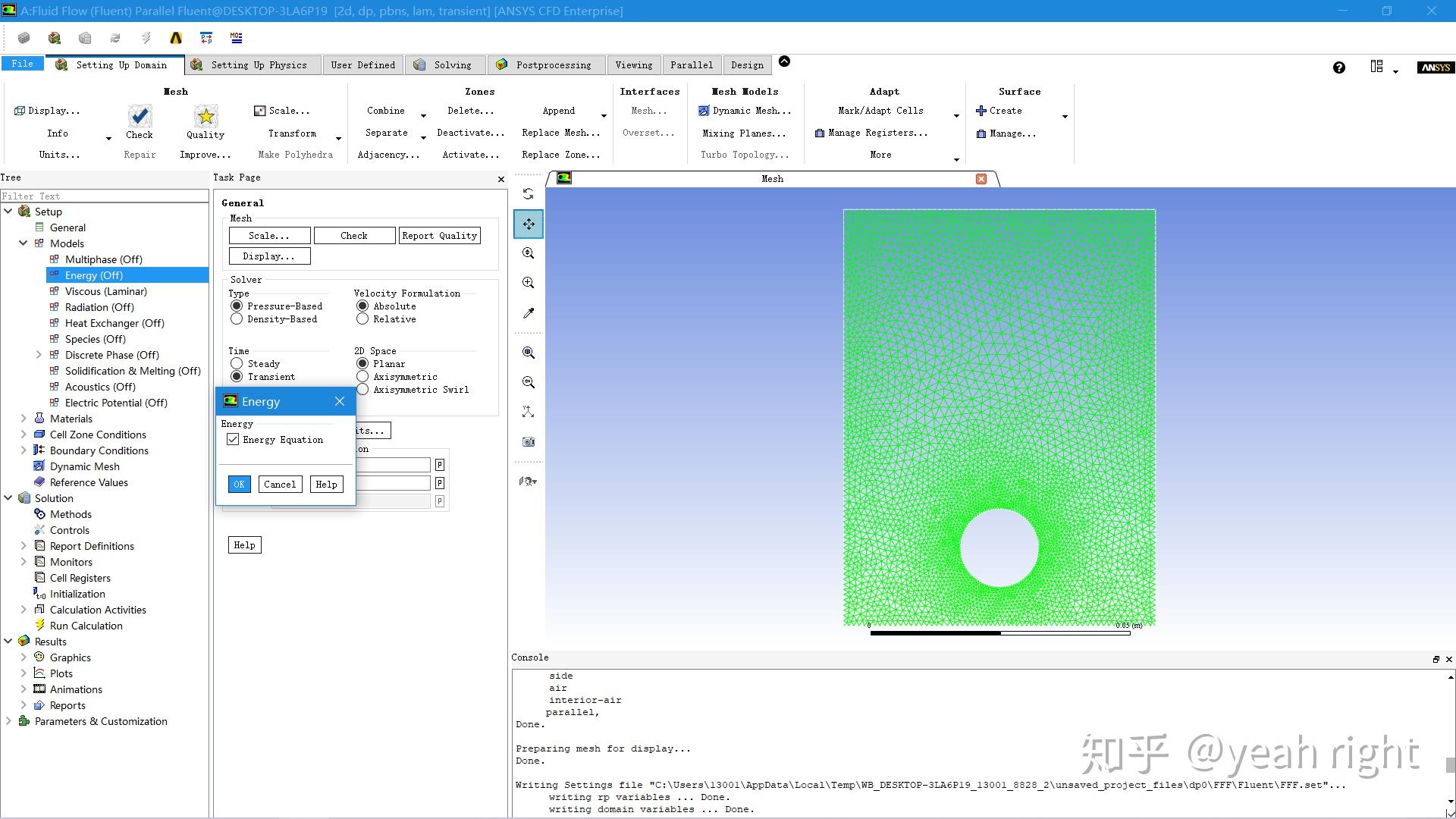Uncheck the Energy Equation checkbox
1456x819 pixels.
click(233, 440)
